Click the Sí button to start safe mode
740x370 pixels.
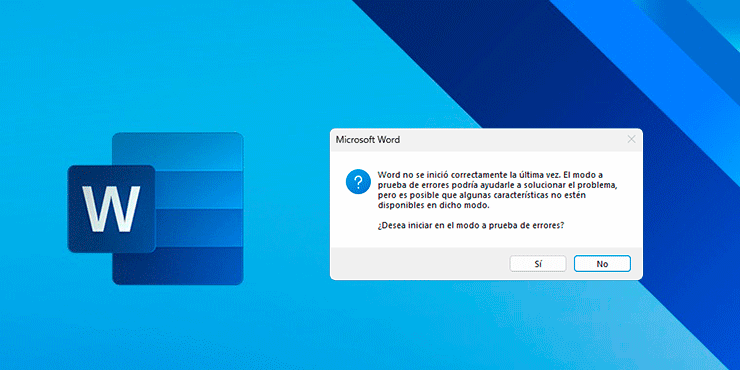538,264
